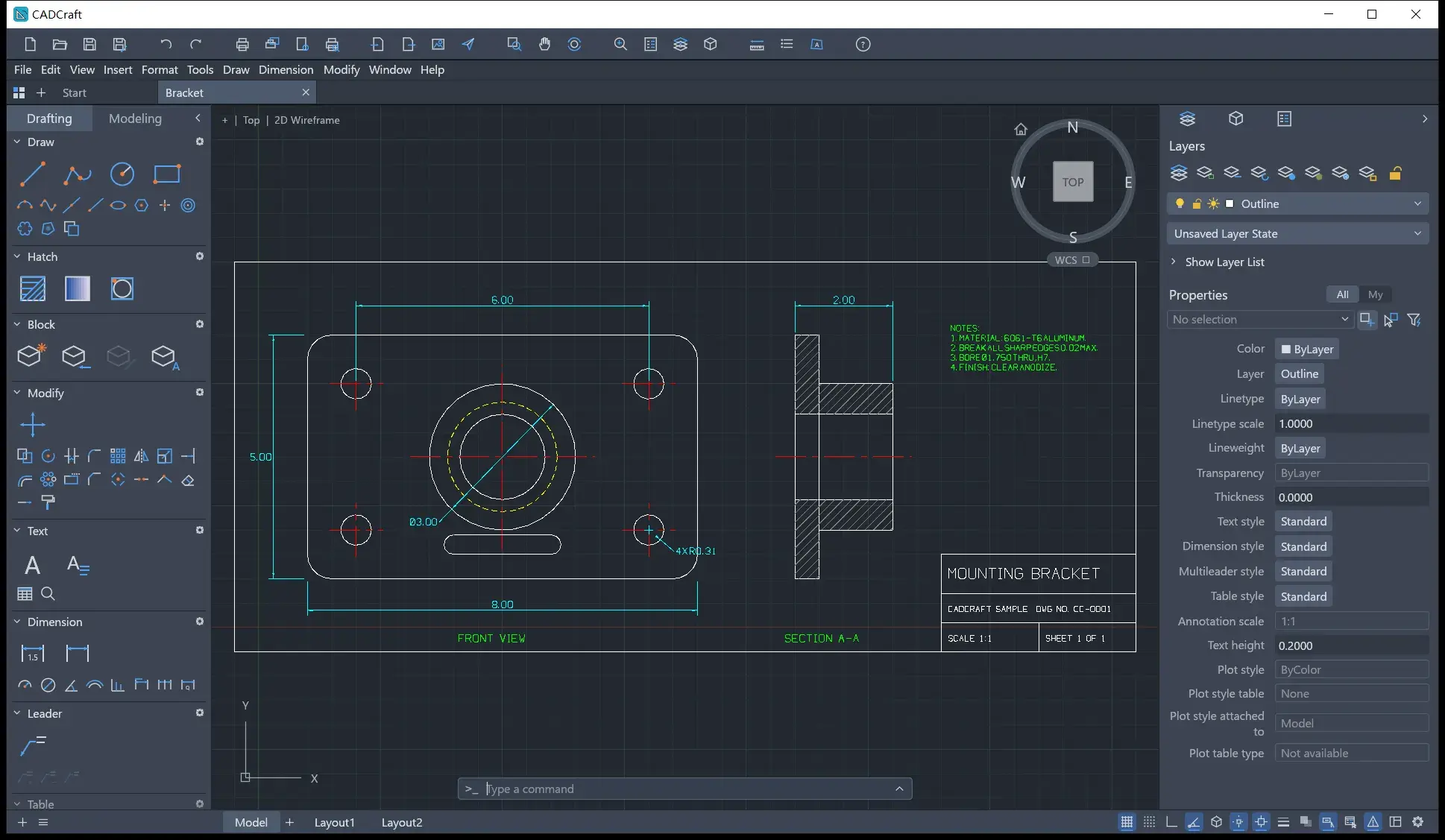This screenshot has width=1445, height=840.
Task: Select the Circle draw tool
Action: pos(122,174)
